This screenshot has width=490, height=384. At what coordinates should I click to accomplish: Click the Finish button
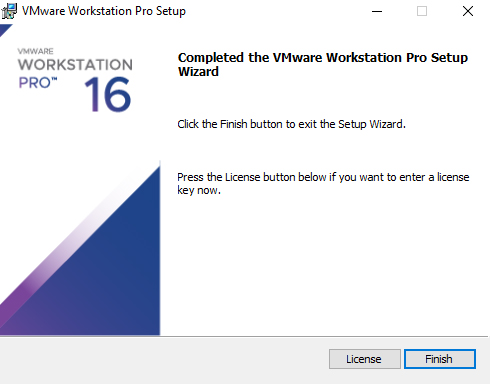(x=440, y=359)
